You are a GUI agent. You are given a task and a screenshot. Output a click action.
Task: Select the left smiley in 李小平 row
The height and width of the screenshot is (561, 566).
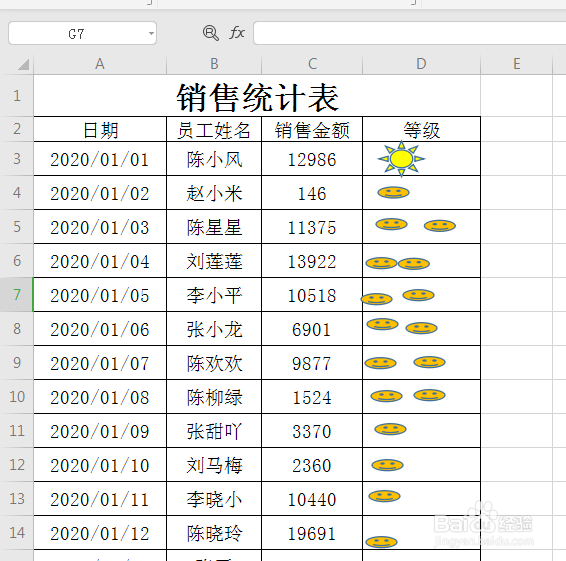[x=376, y=299]
